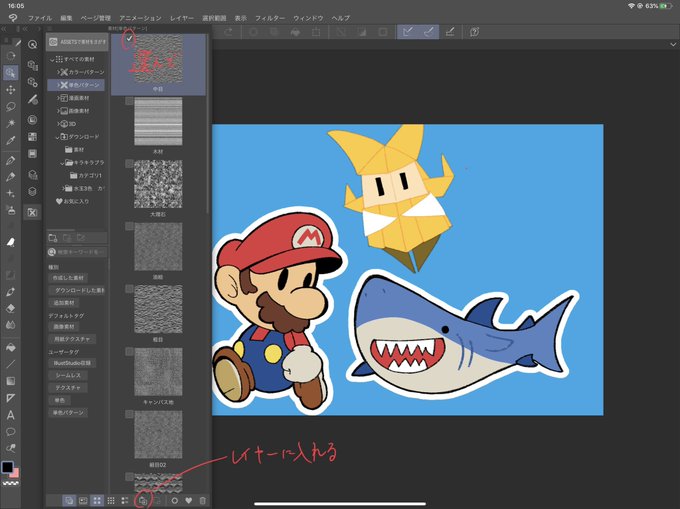Open the フィルター menu

pyautogui.click(x=270, y=18)
